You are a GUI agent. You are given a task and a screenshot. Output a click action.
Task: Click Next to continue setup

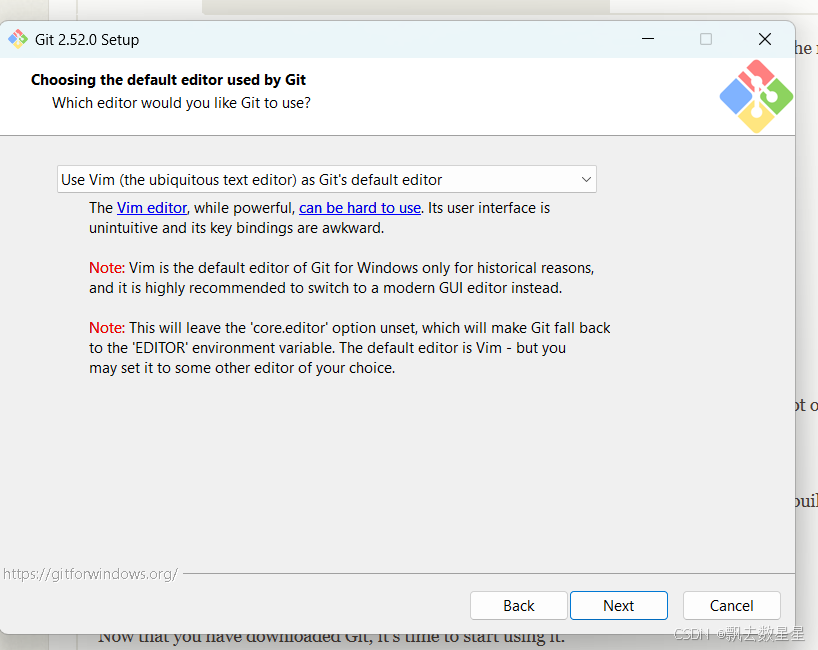[619, 606]
